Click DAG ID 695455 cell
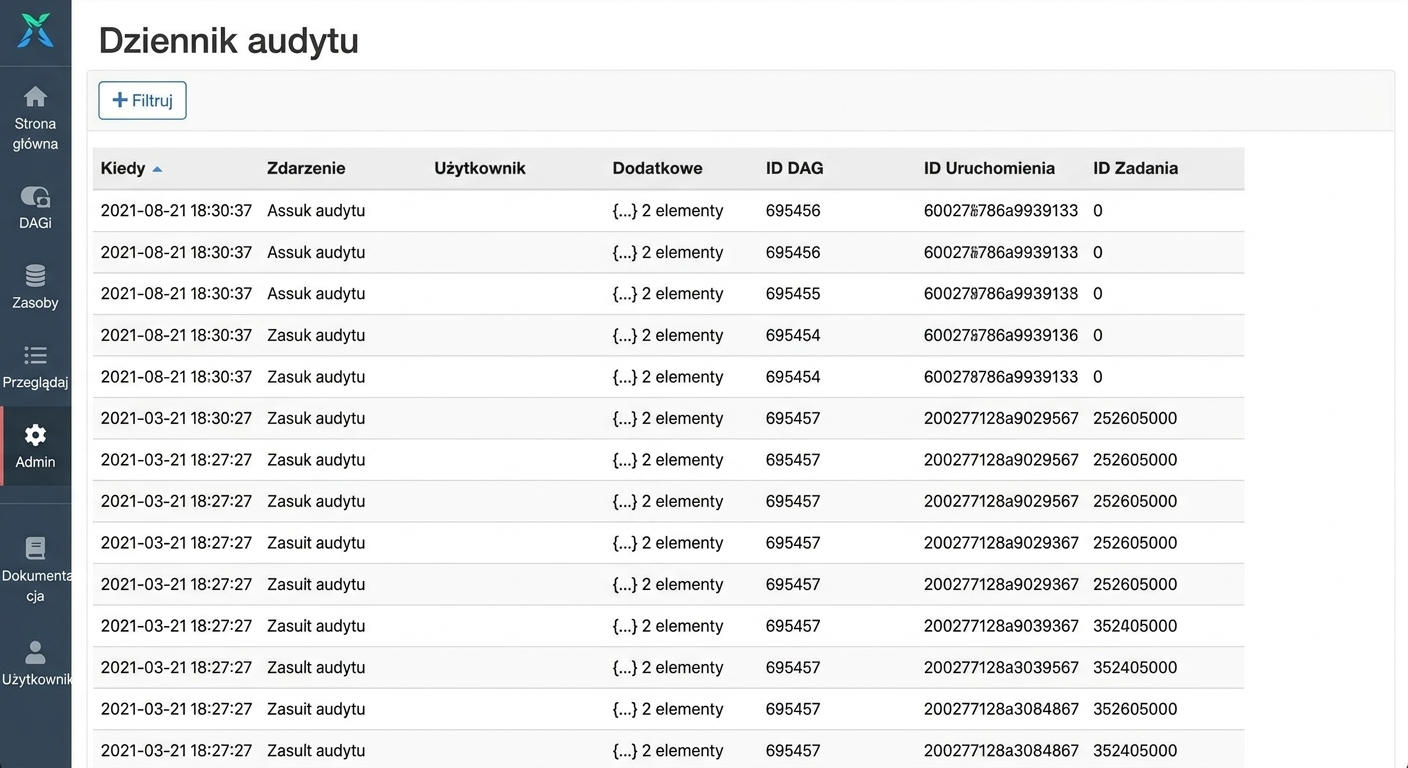1408x768 pixels. click(793, 294)
